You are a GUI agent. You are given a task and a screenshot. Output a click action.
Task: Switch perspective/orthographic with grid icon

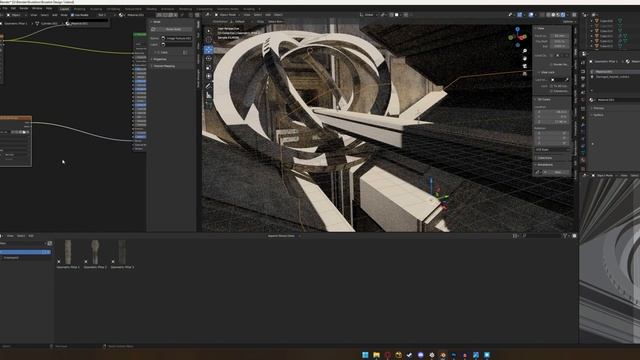point(525,73)
